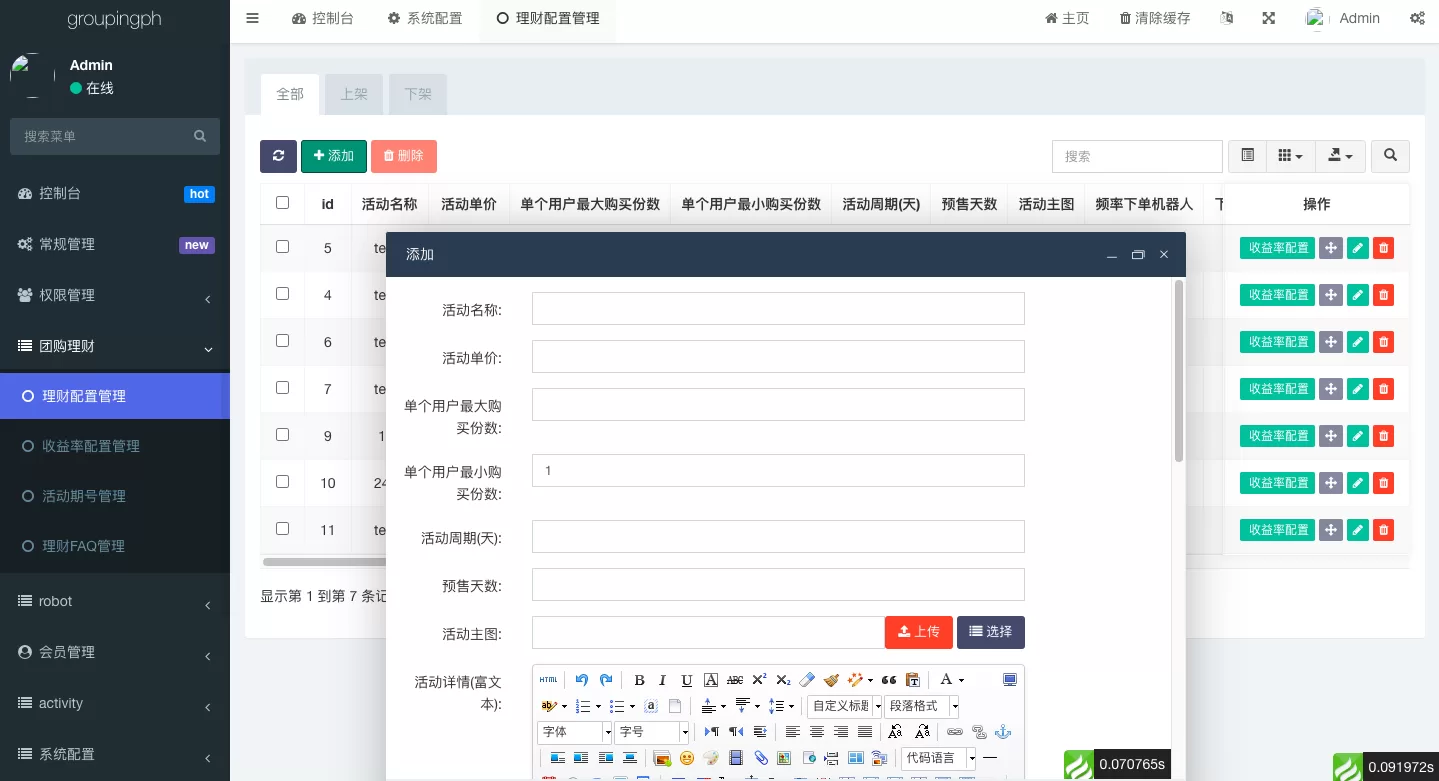Insert emoticon using the smiley face icon
Screen dimensions: 1439x781
[687, 758]
